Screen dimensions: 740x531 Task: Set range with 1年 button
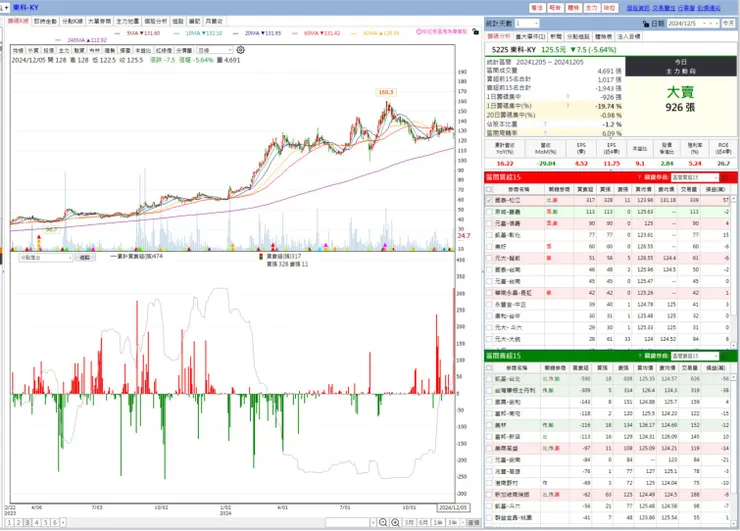[438, 523]
